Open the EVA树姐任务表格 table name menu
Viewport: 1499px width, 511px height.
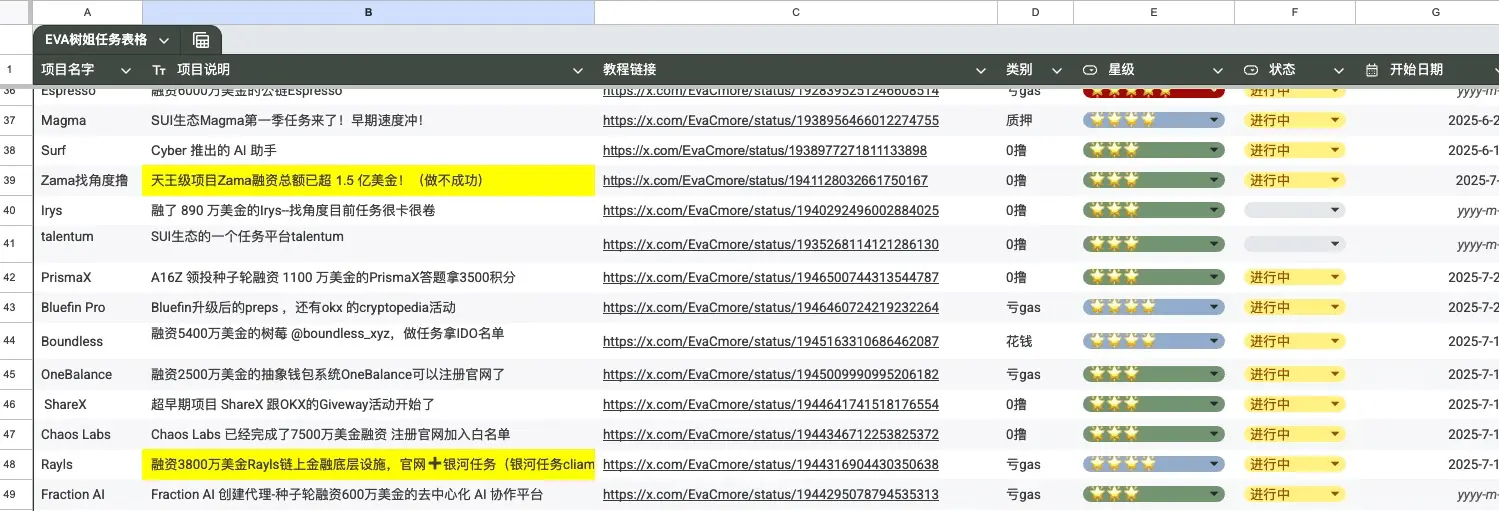pyautogui.click(x=164, y=40)
